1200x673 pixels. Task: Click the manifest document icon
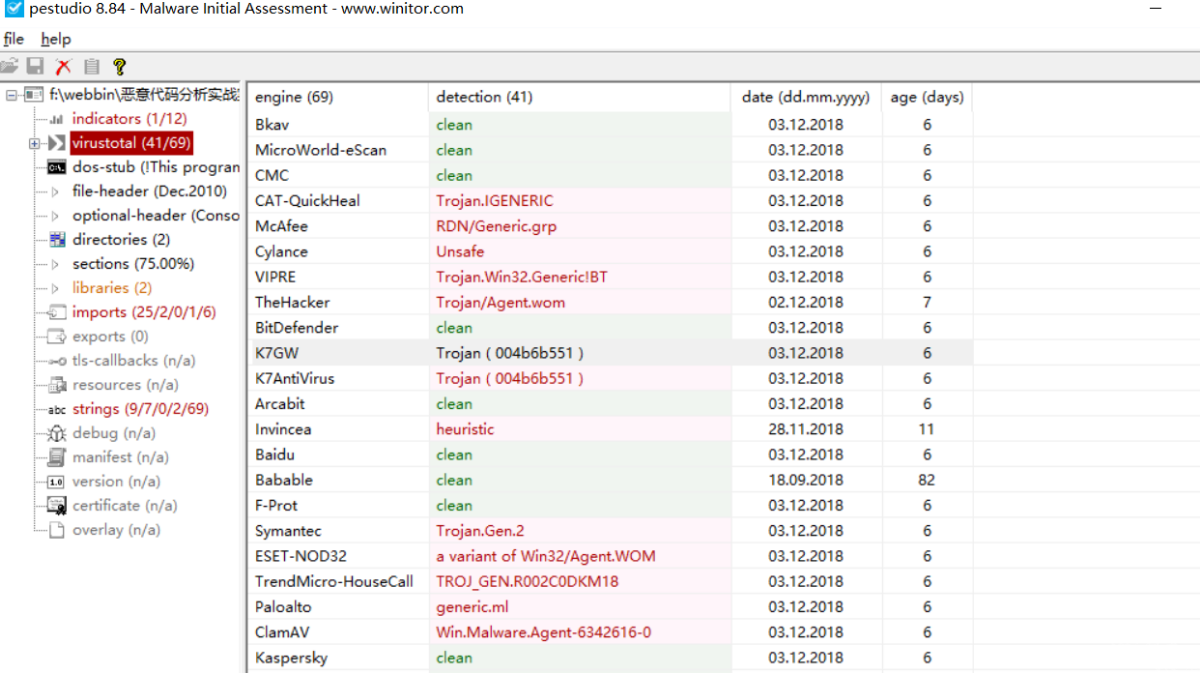(56, 457)
